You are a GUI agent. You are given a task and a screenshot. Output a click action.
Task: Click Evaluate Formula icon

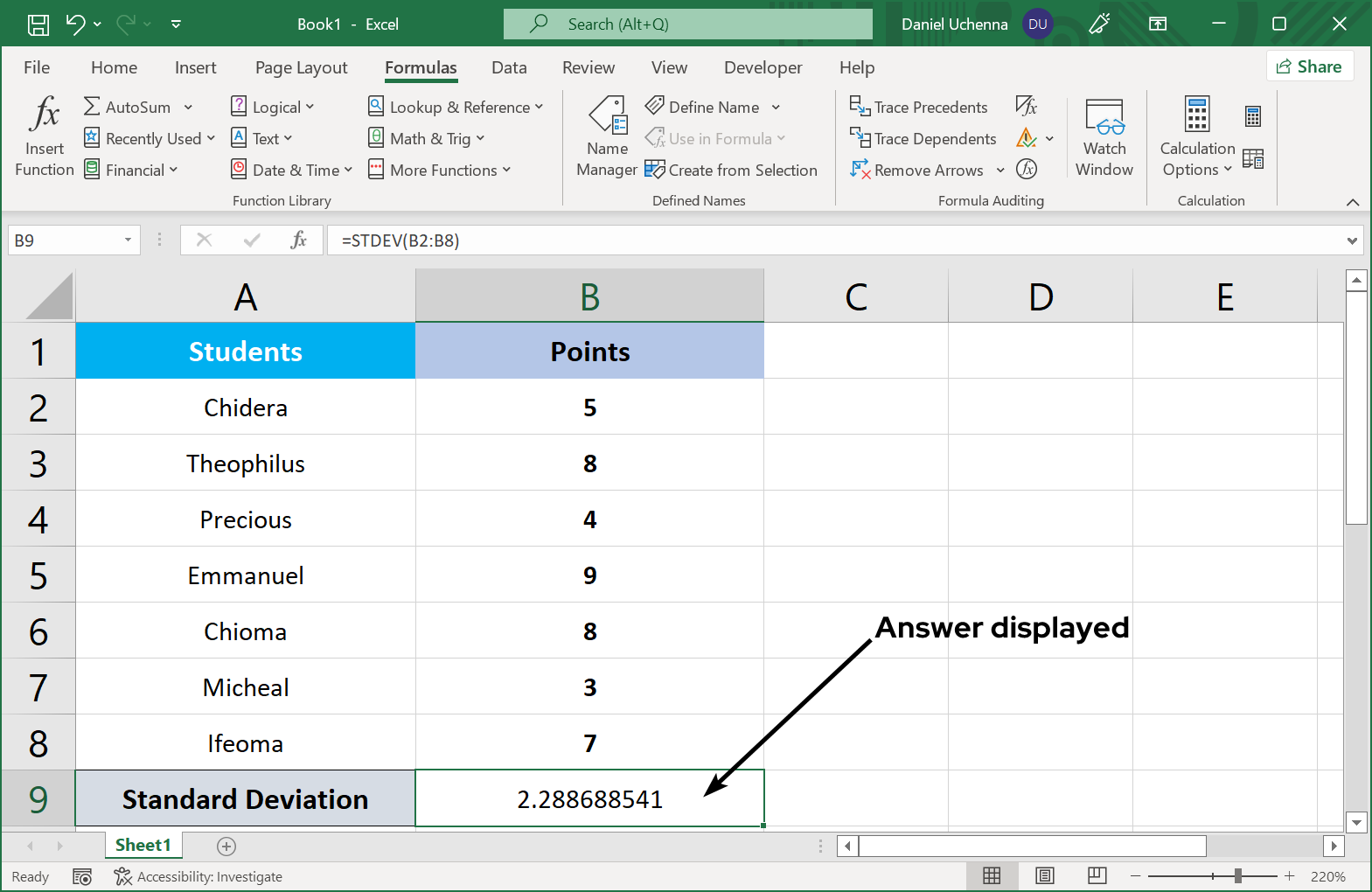coord(1027,170)
